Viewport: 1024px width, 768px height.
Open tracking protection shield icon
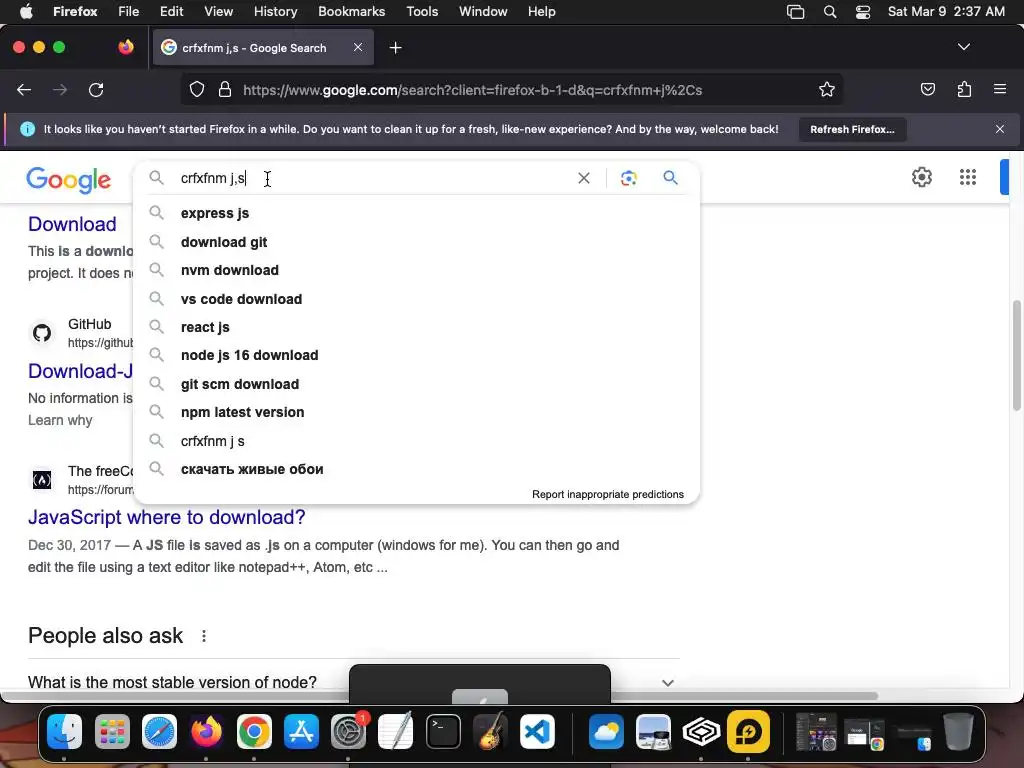(x=197, y=89)
